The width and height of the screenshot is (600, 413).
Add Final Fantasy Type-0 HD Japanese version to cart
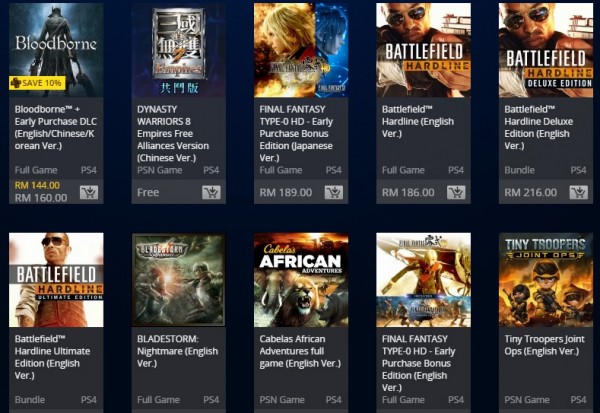tap(334, 192)
